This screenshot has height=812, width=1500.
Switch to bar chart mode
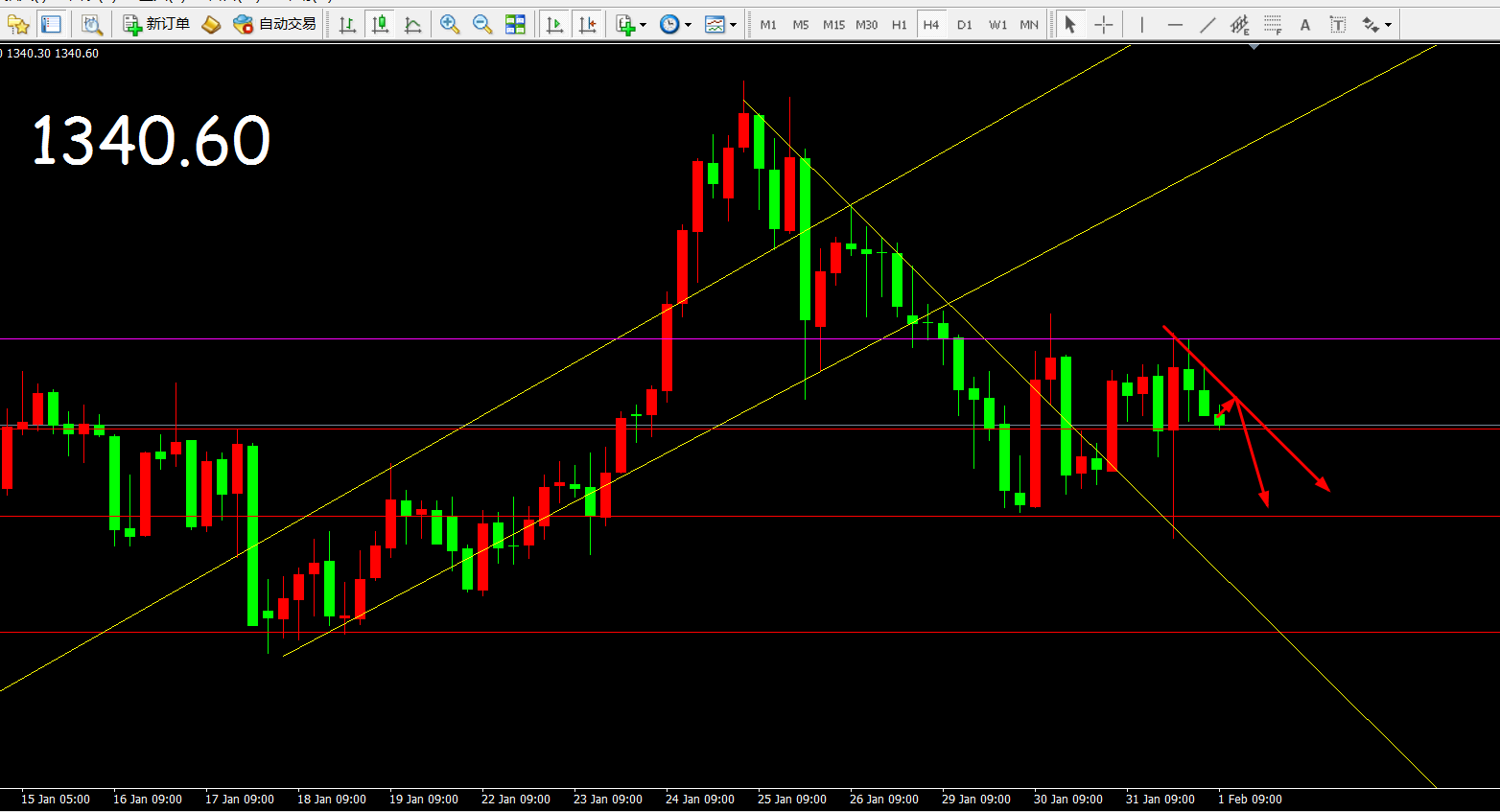click(348, 25)
